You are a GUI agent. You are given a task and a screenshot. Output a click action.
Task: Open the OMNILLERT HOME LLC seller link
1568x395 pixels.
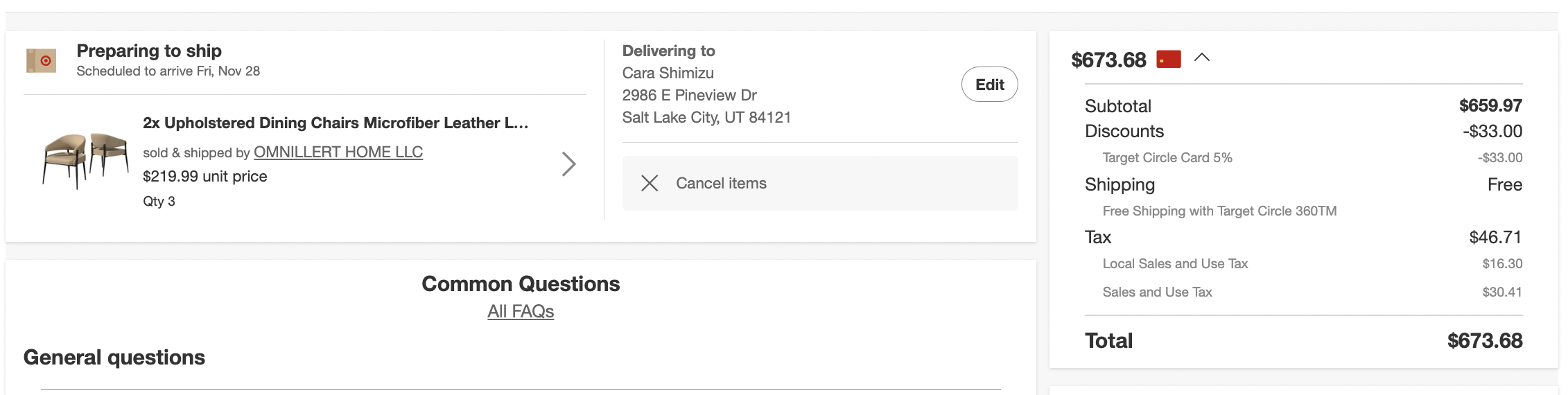click(338, 152)
